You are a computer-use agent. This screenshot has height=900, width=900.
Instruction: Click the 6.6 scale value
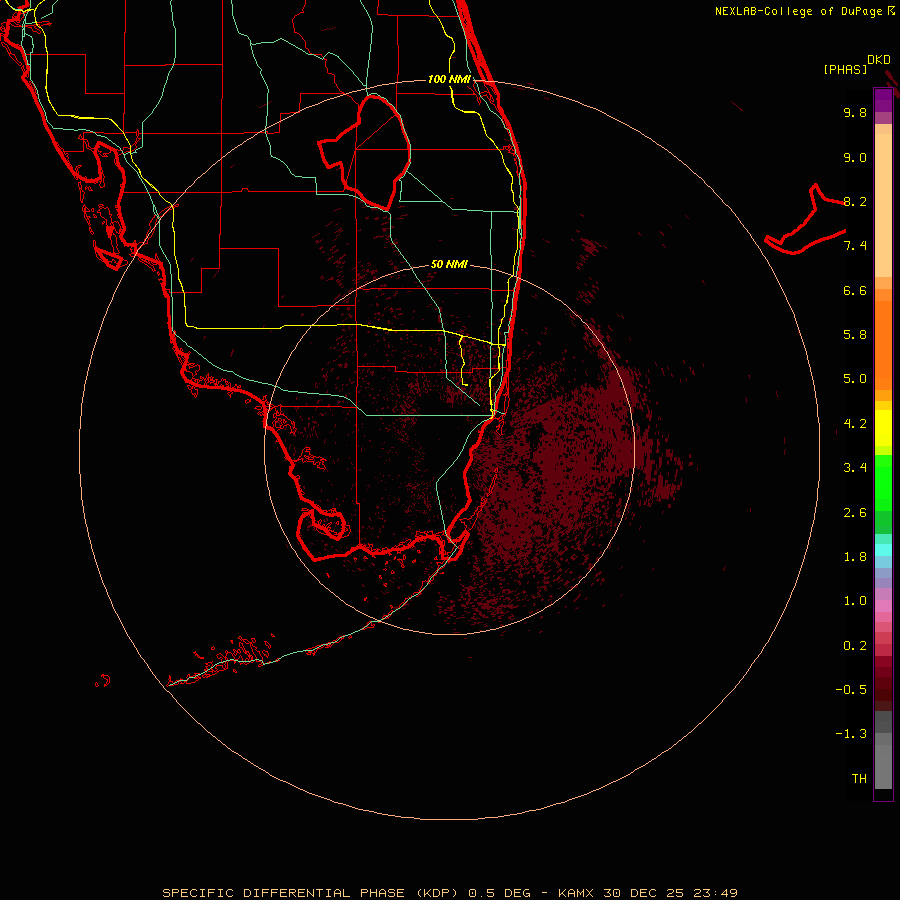coord(855,290)
